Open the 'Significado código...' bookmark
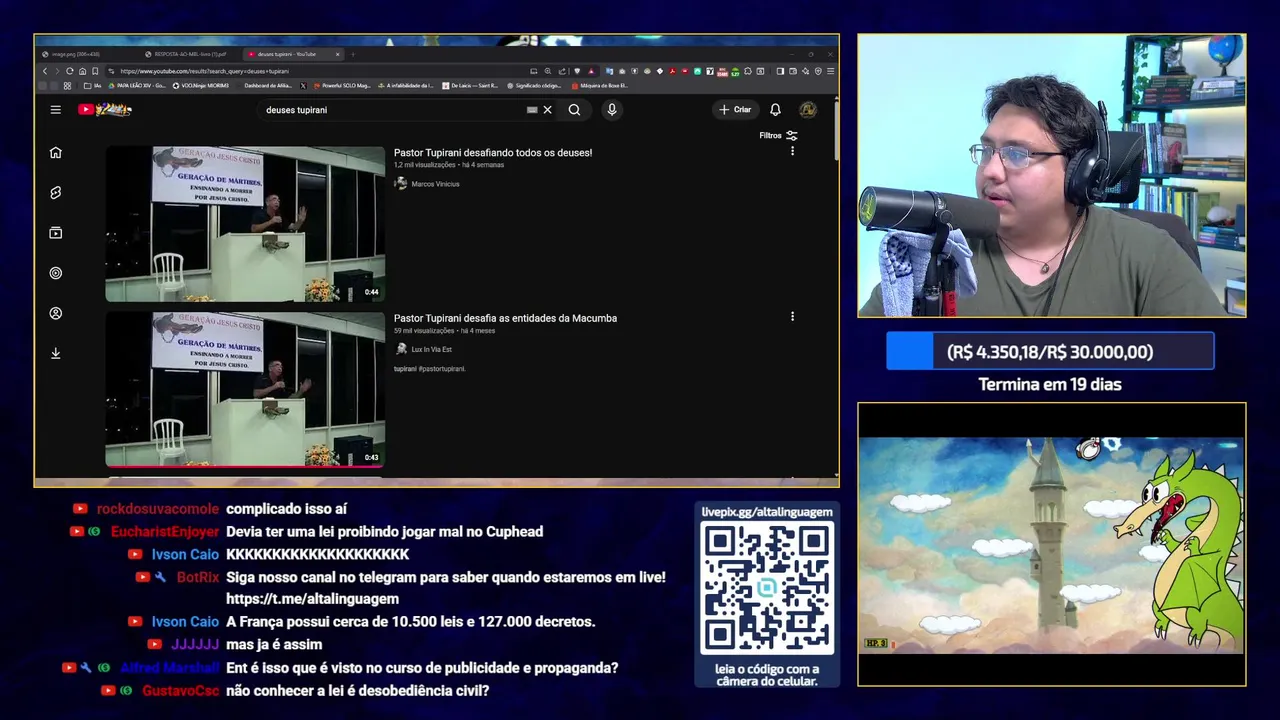 pyautogui.click(x=534, y=86)
